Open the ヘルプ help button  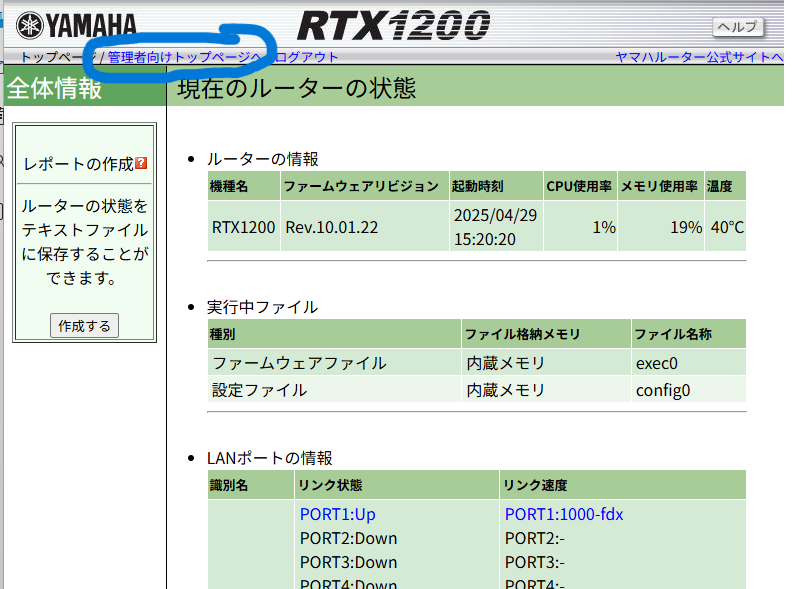[738, 26]
